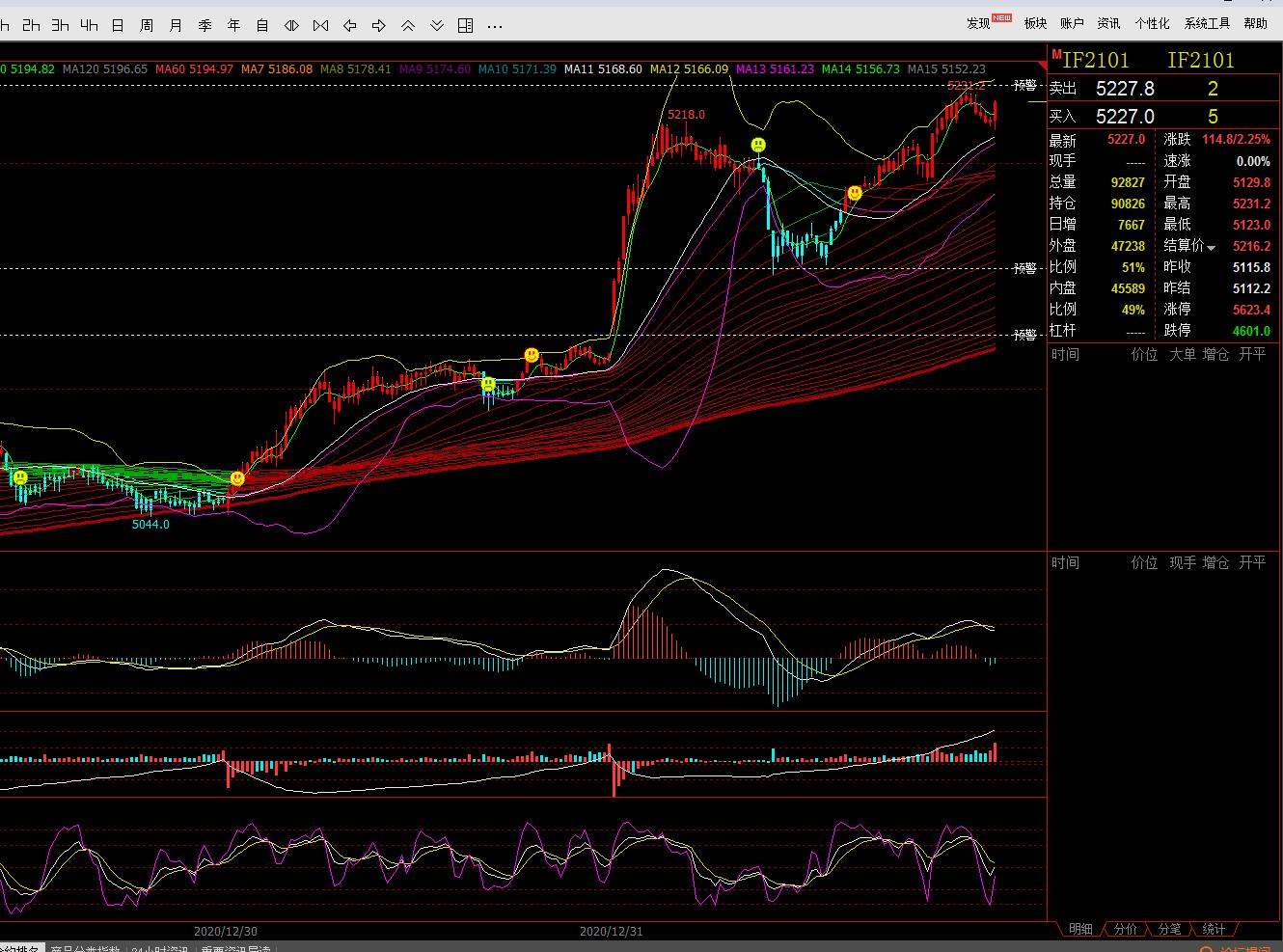Click the compress-horizontally bowtie icon
This screenshot has width=1283, height=952.
(x=321, y=25)
